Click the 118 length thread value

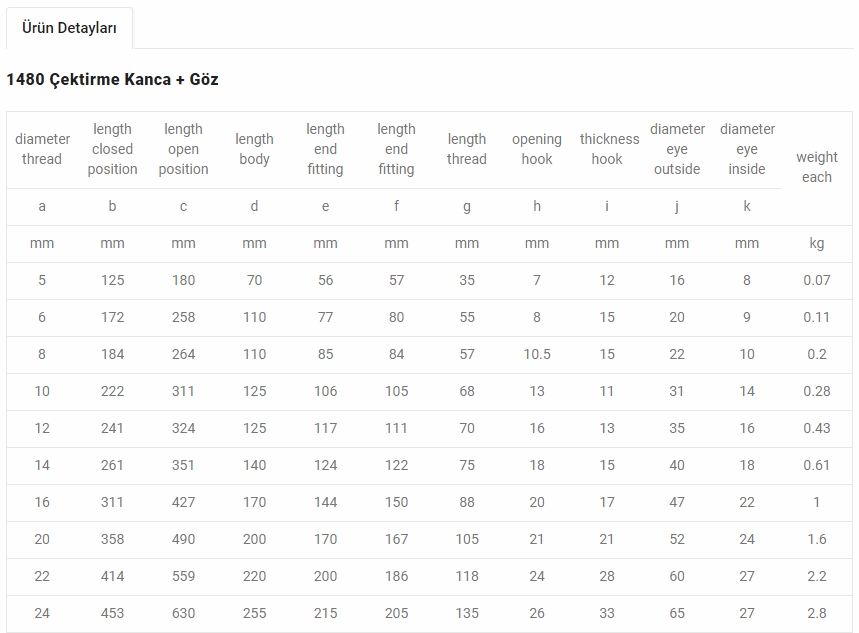pos(467,577)
